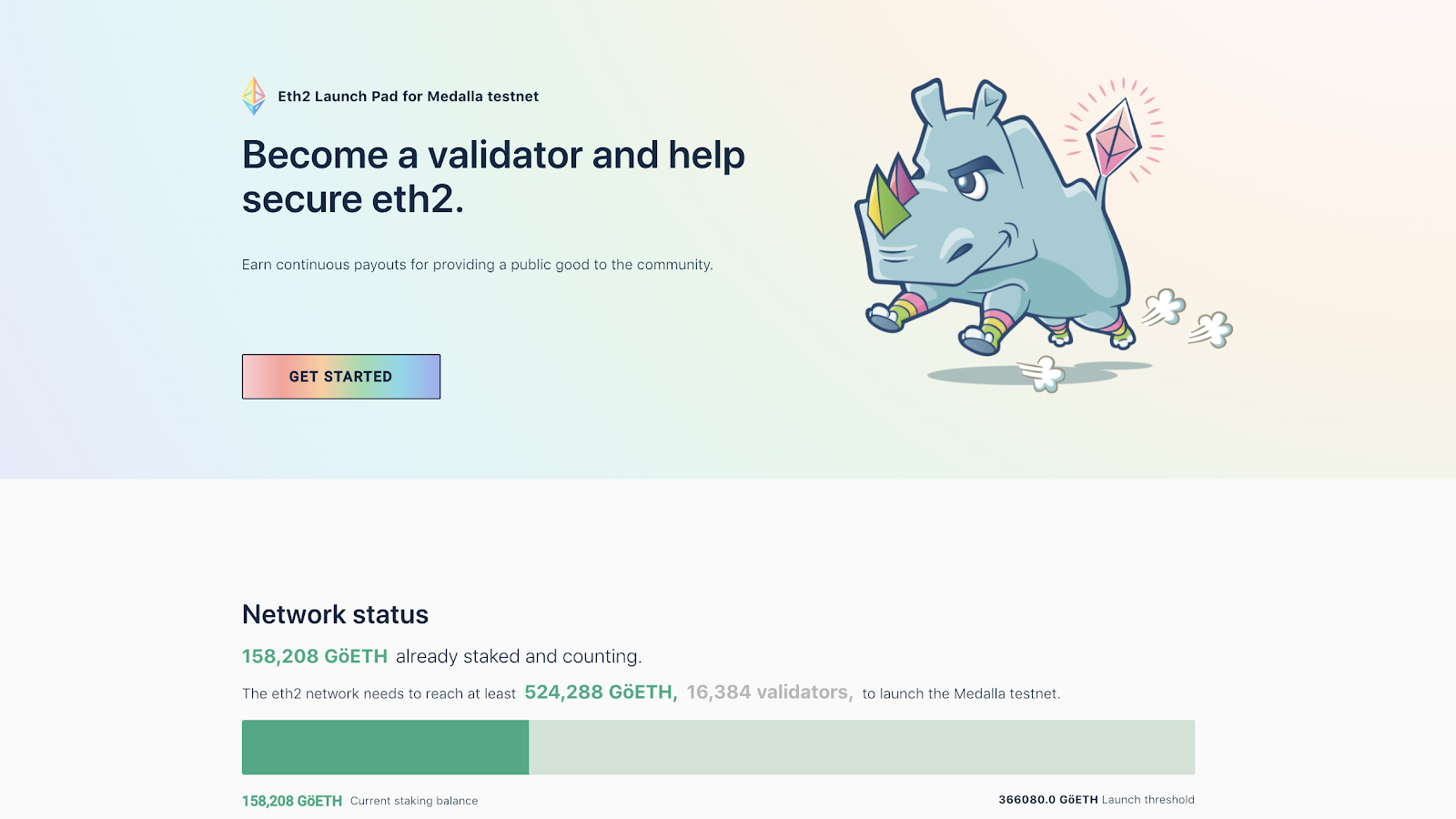1456x819 pixels.
Task: Click 366080.0 GöETH Launch threshold label
Action: pyautogui.click(x=1097, y=800)
